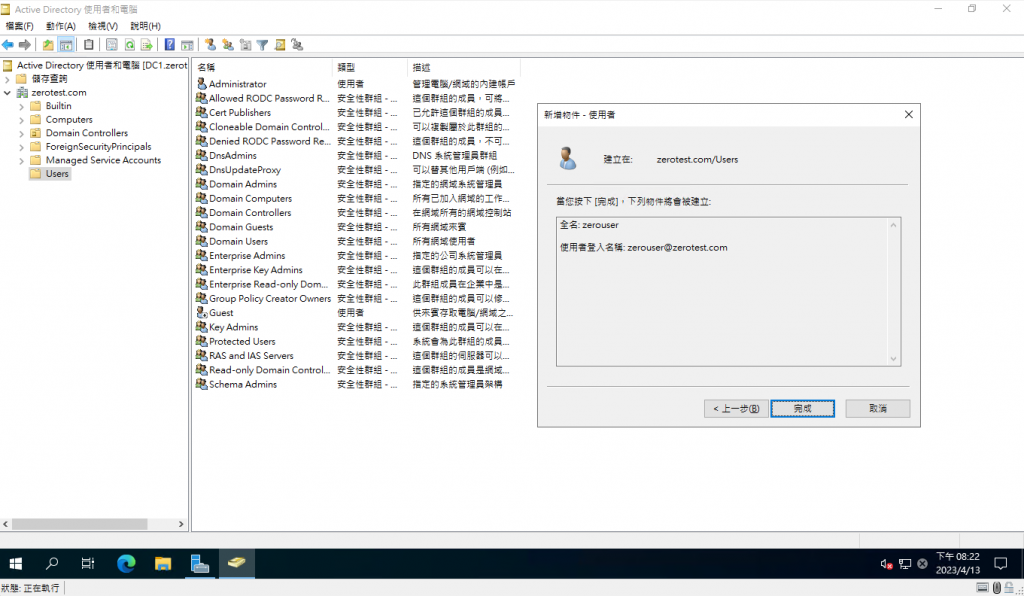The width and height of the screenshot is (1024, 596).
Task: Click the tree pane scroll-left arrow
Action: [x=5, y=524]
